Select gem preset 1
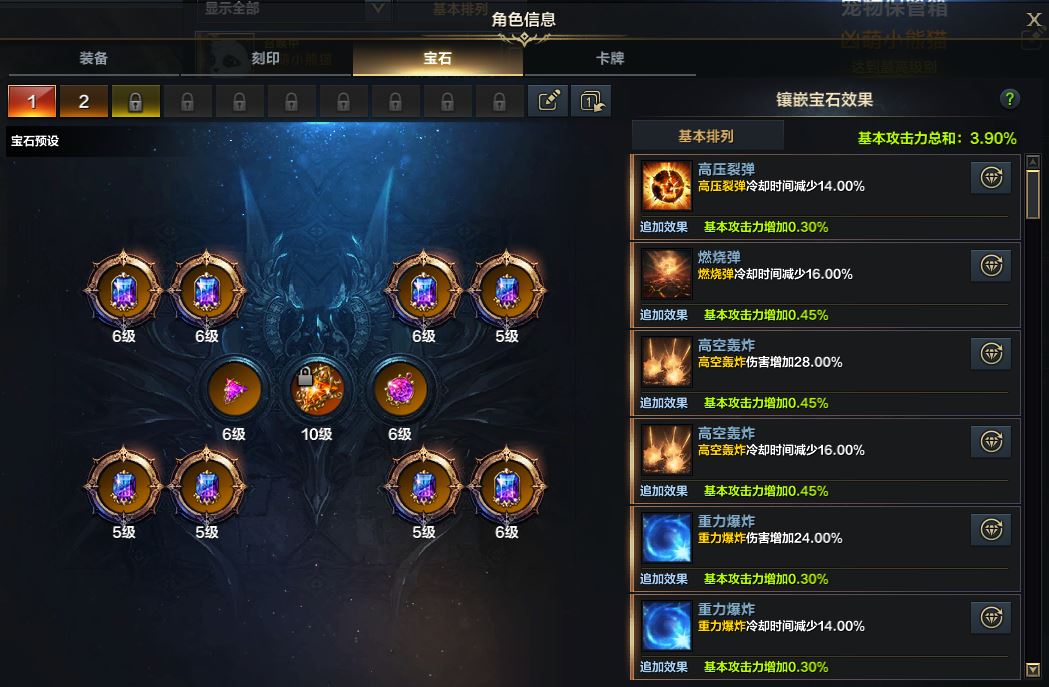The height and width of the screenshot is (687, 1049). 31,101
